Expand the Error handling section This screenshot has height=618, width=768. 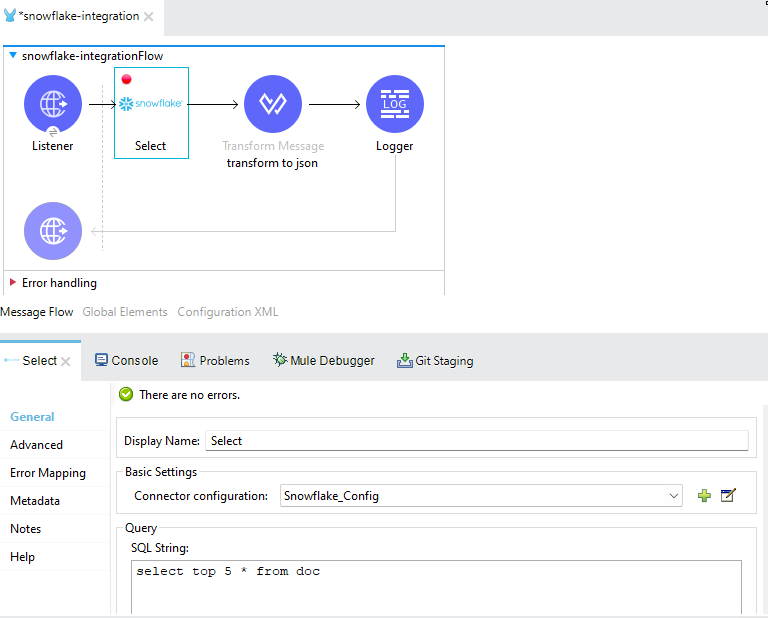click(13, 283)
